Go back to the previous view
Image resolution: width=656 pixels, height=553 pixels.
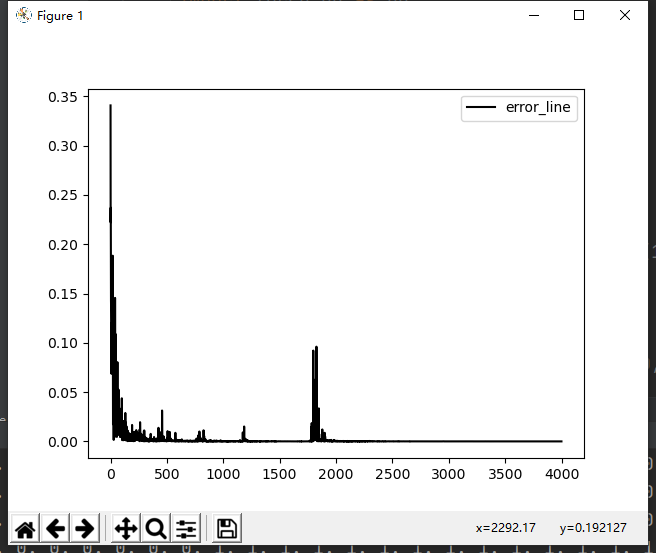(x=55, y=528)
